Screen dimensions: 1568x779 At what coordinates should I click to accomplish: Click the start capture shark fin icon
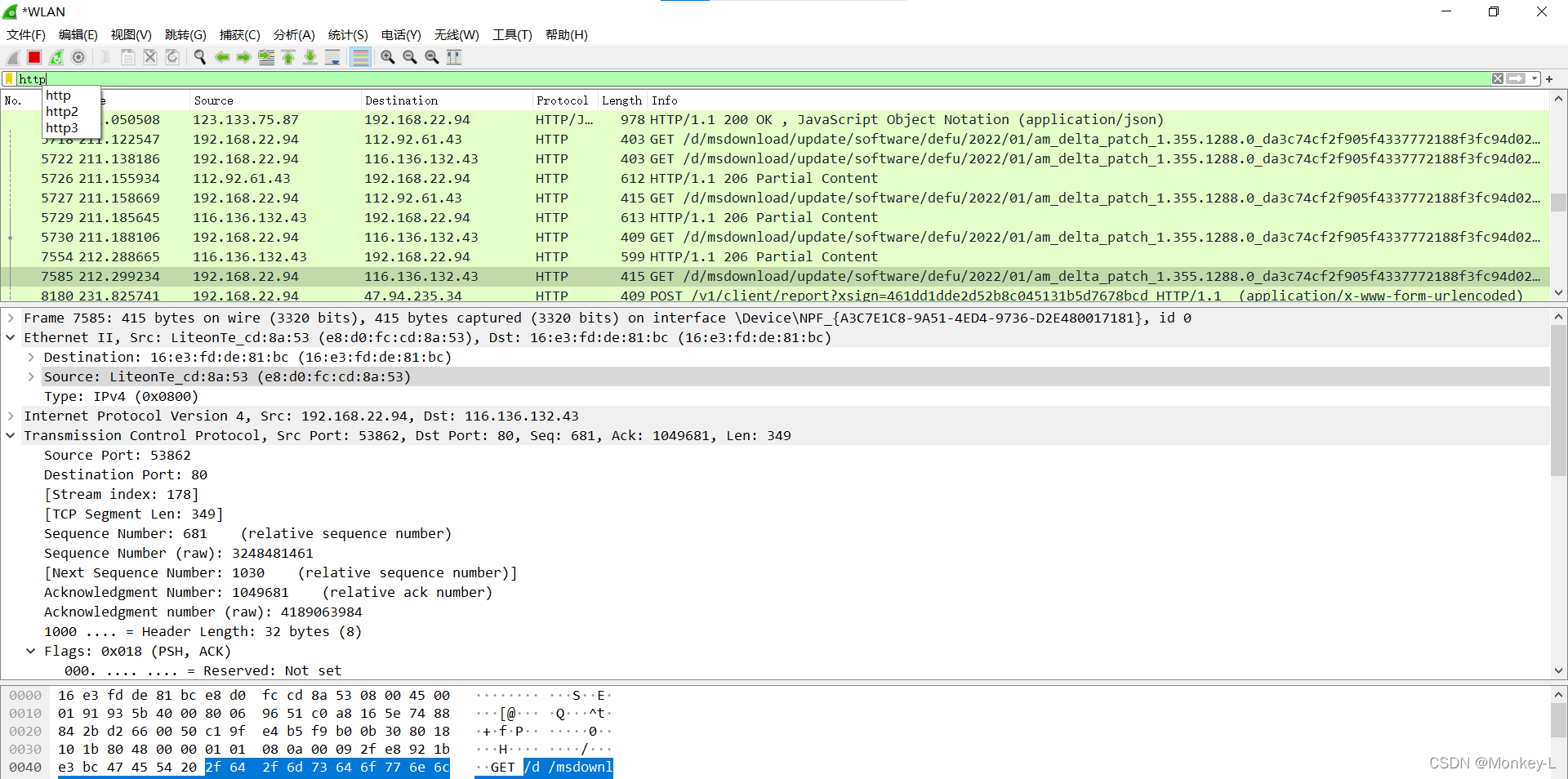[x=13, y=57]
